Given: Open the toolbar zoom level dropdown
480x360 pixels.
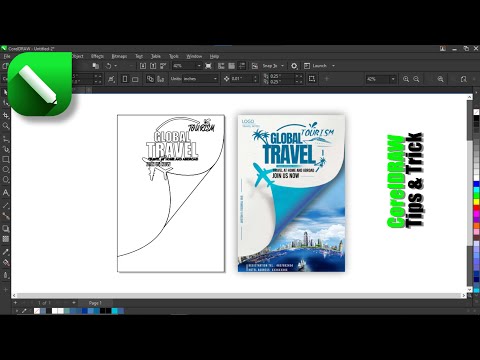Looking at the screenshot, I should pyautogui.click(x=199, y=66).
